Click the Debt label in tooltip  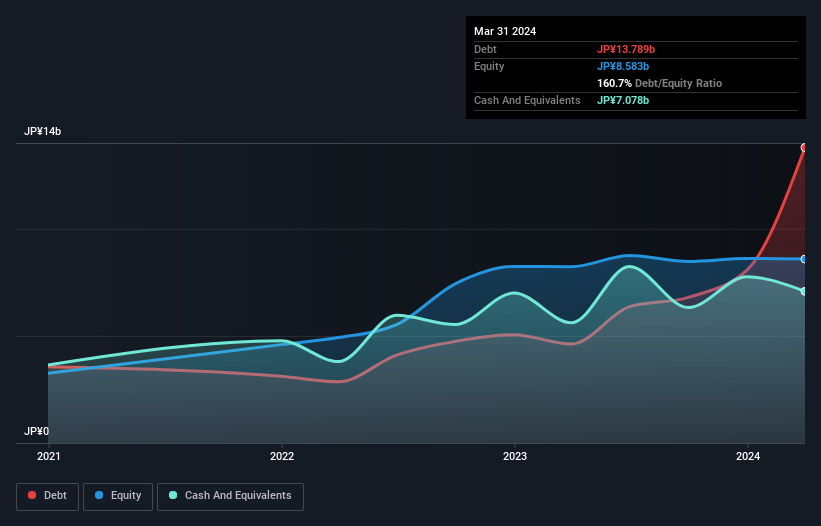pyautogui.click(x=485, y=49)
